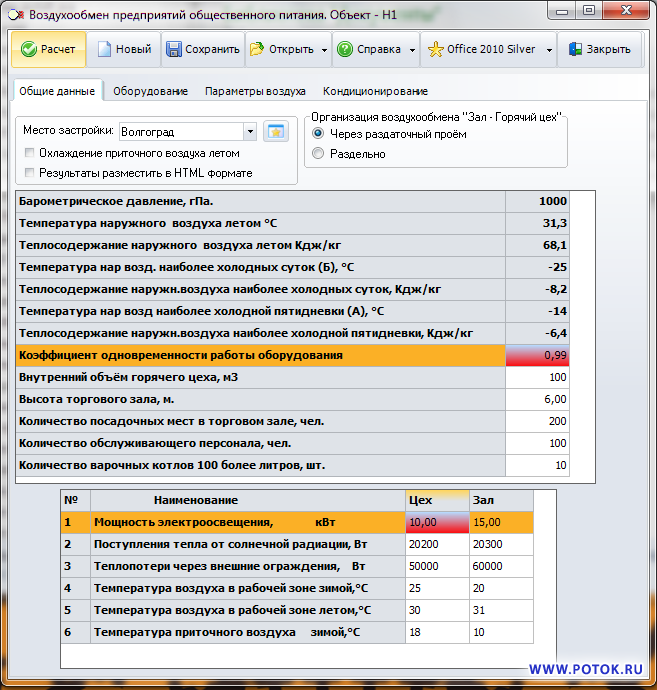Click the Расчет green checkmark icon

click(x=28, y=49)
